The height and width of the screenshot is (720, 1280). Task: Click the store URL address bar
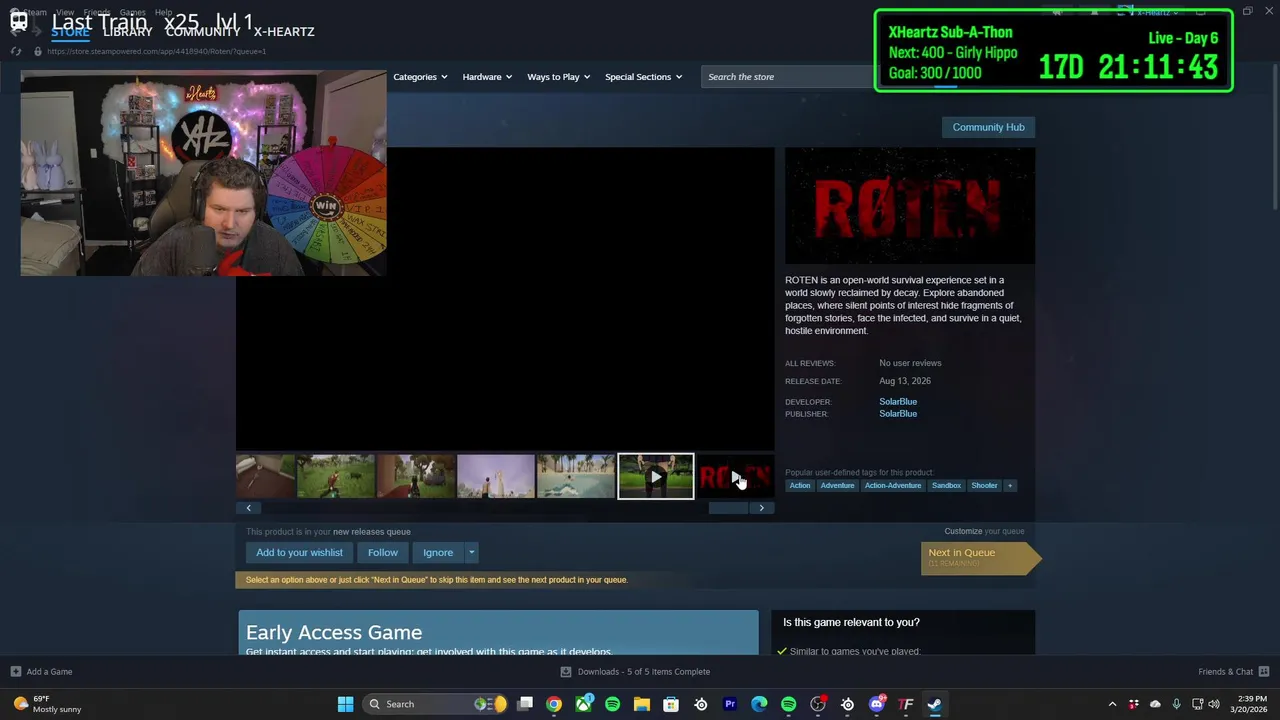(x=157, y=51)
